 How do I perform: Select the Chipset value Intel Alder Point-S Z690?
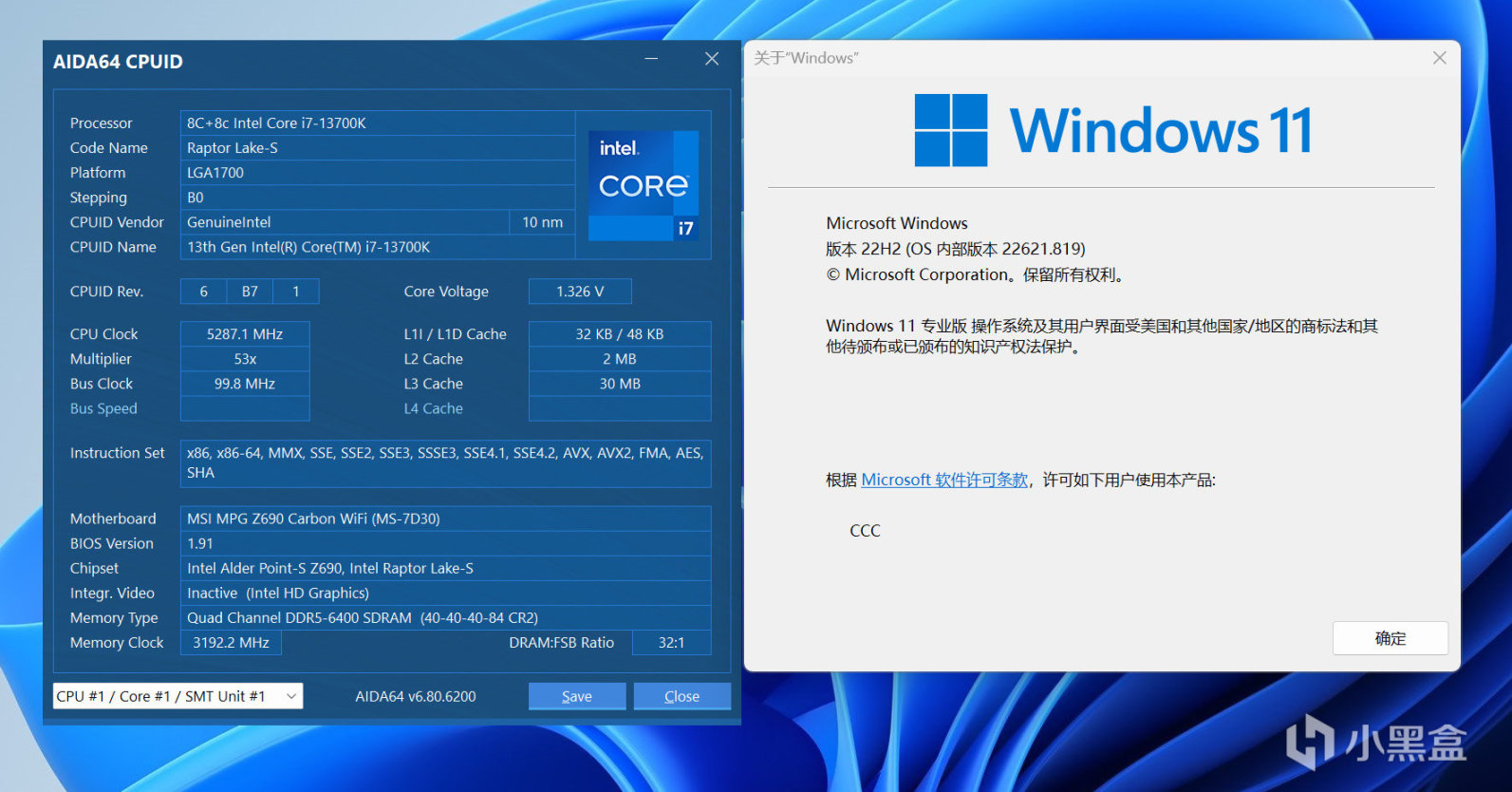click(446, 568)
